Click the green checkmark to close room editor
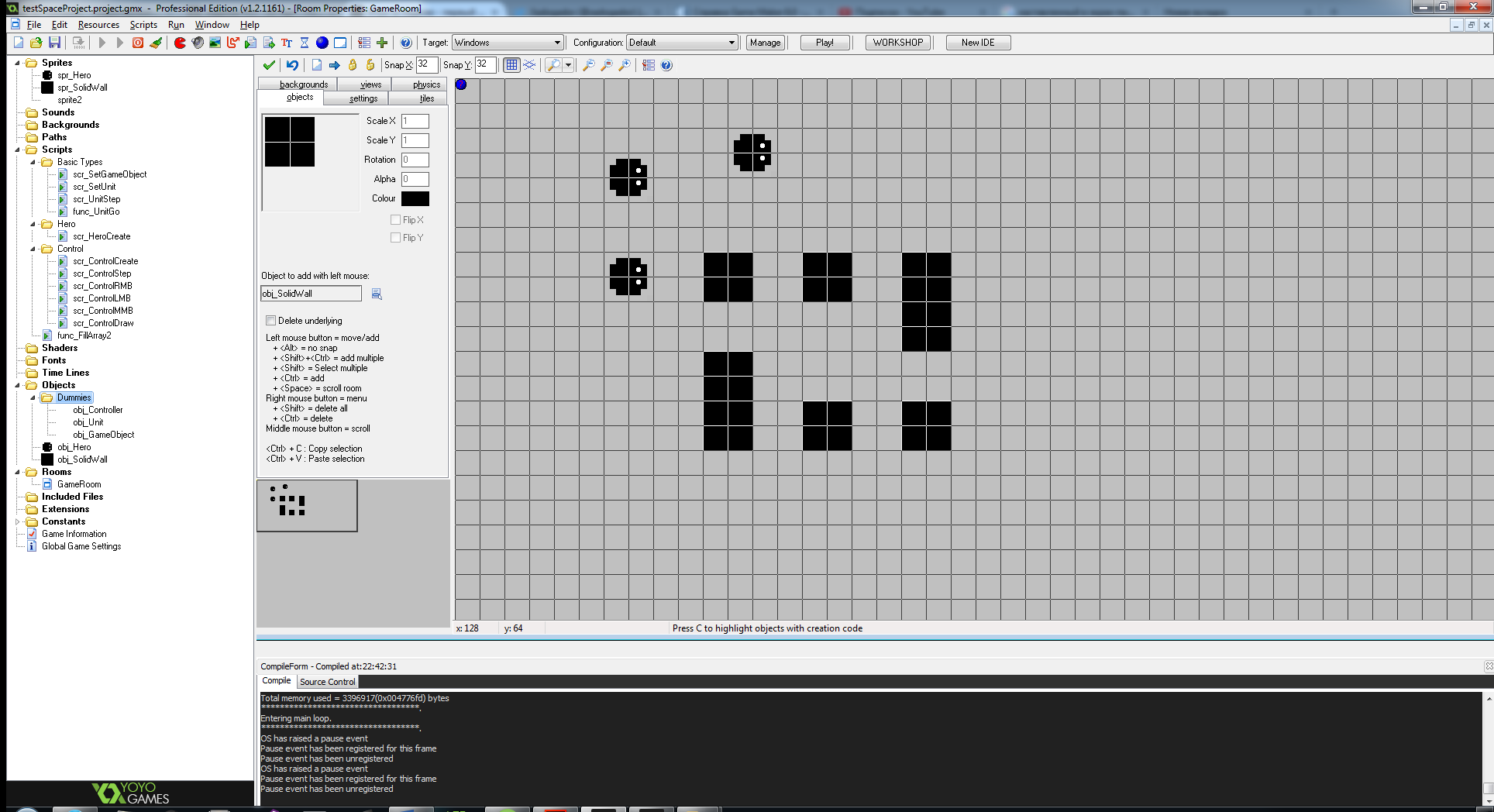Screen dimensions: 1494x812 click(x=269, y=65)
